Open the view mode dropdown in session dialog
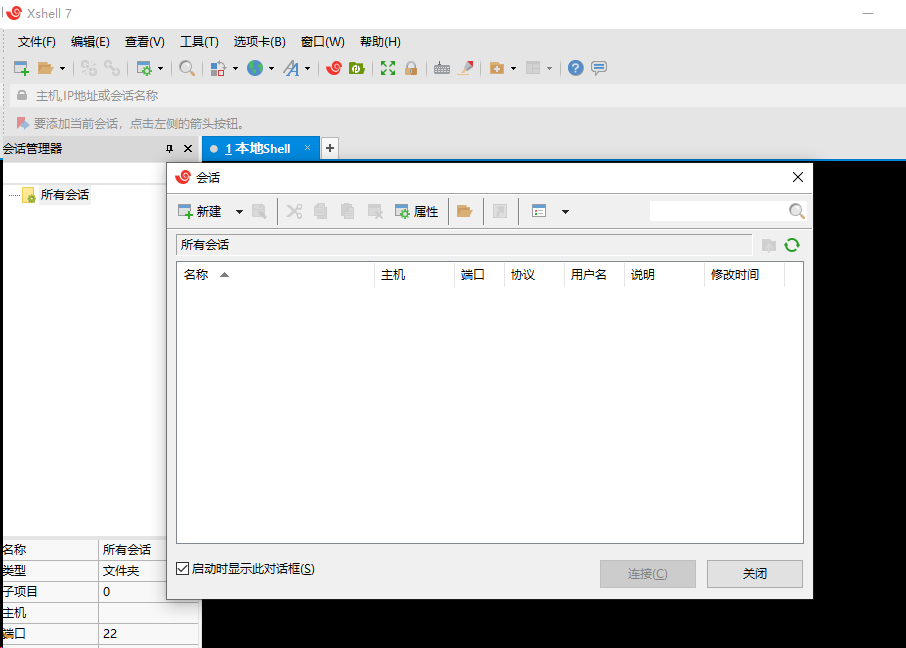 point(565,211)
